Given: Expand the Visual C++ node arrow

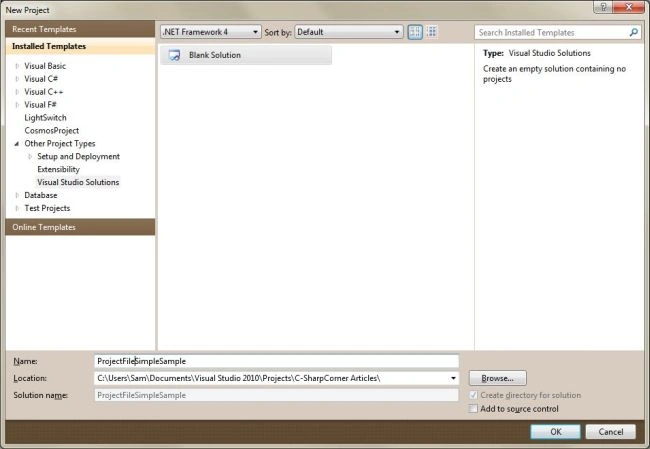Looking at the screenshot, I should coord(17,92).
